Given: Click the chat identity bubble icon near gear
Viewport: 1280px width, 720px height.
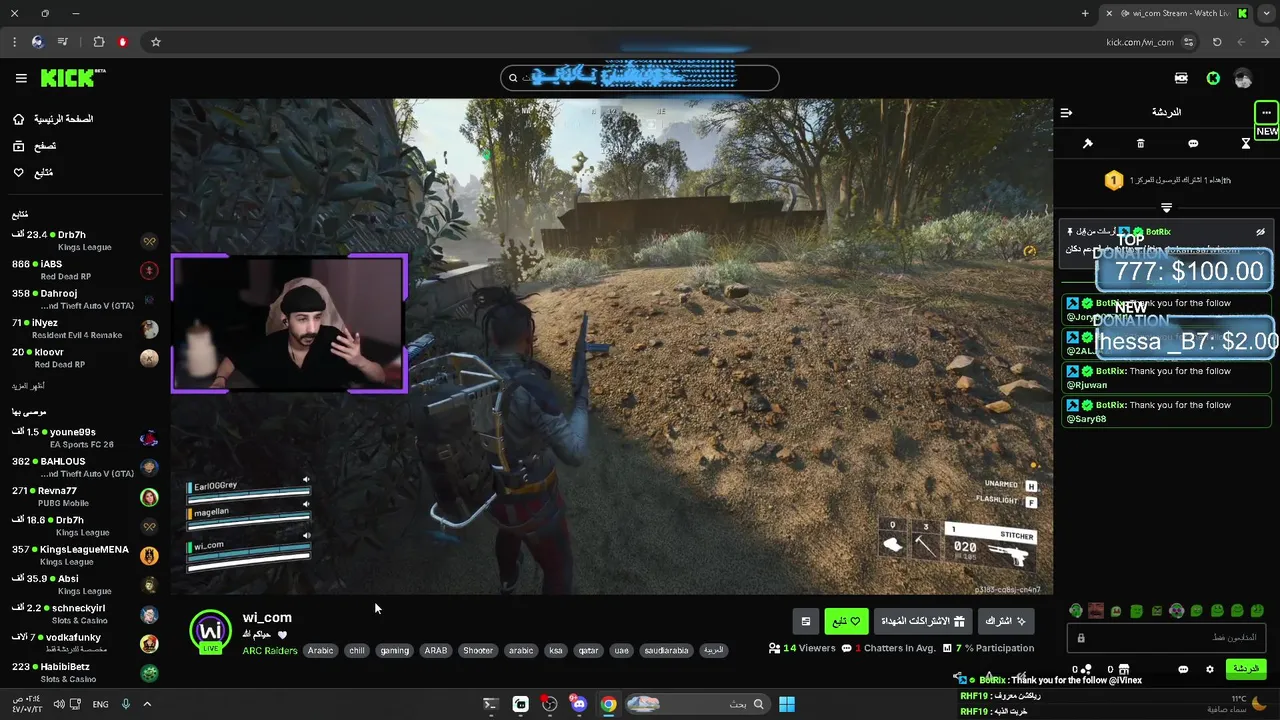Looking at the screenshot, I should [1183, 669].
